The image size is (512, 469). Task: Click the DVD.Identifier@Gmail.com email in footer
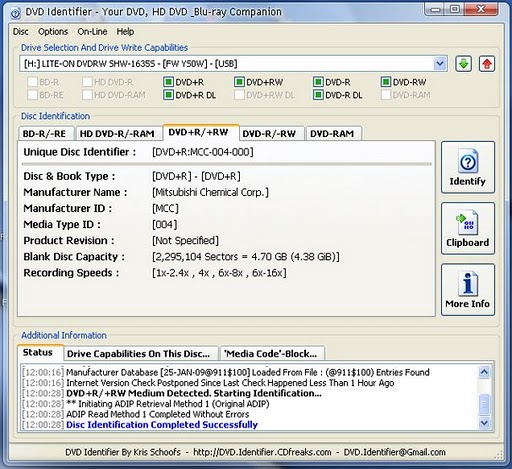pos(394,452)
